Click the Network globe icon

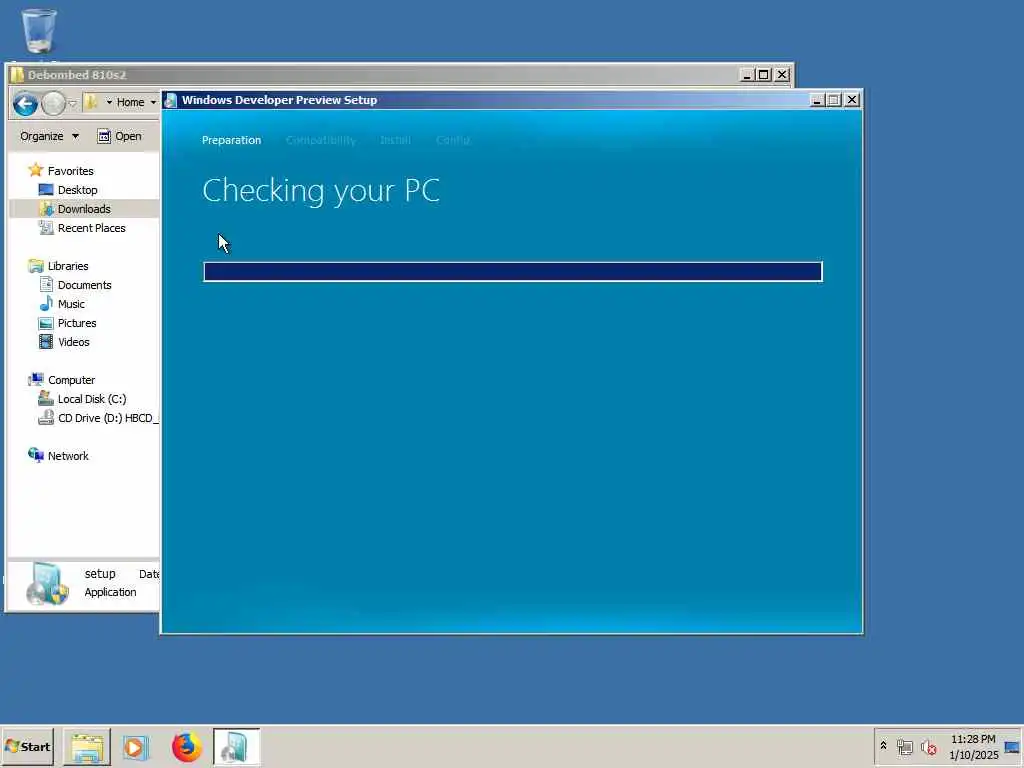point(36,455)
